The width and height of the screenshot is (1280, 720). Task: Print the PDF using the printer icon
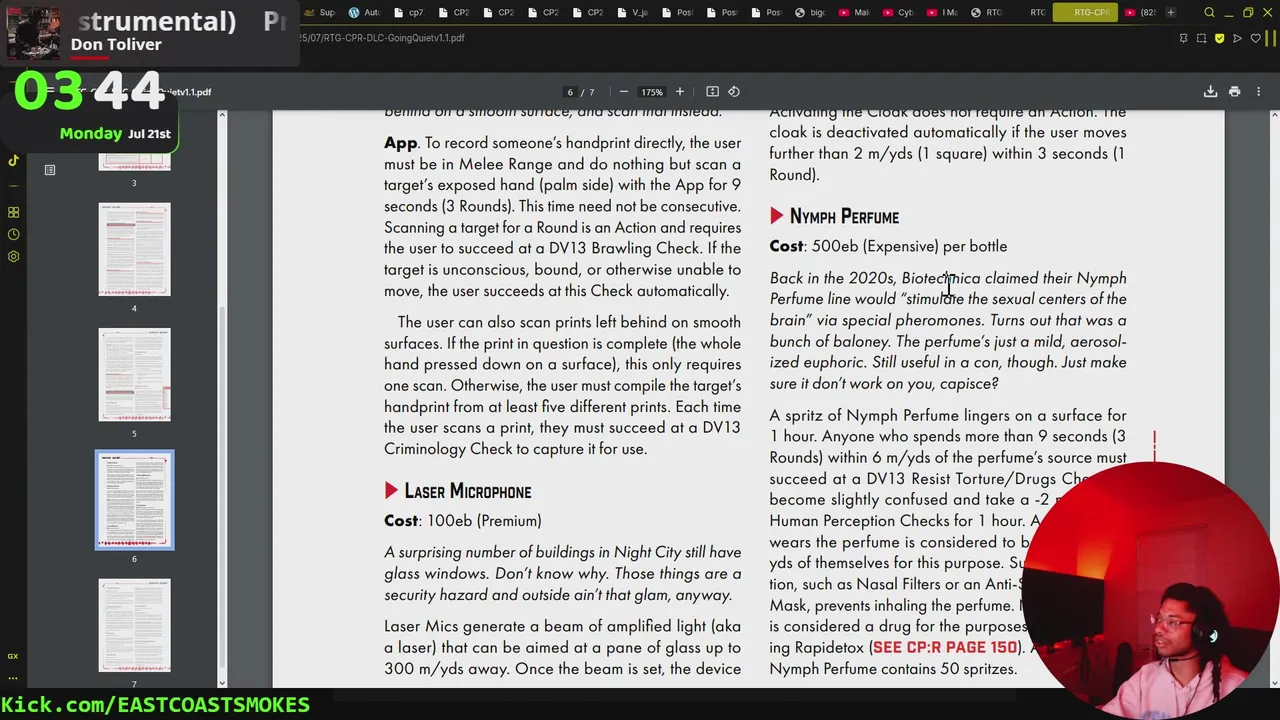[x=1234, y=91]
